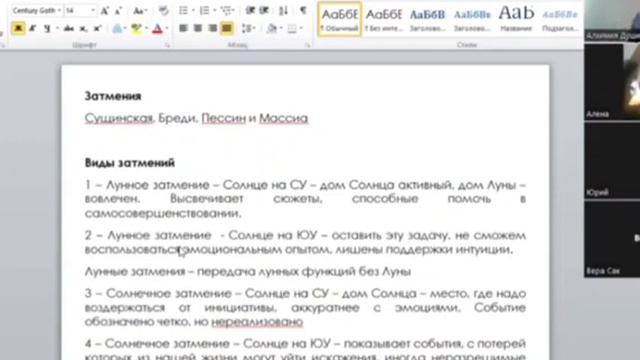This screenshot has width=640, height=360.
Task: Click the underlined word 'нереализовано'
Action: (257, 322)
